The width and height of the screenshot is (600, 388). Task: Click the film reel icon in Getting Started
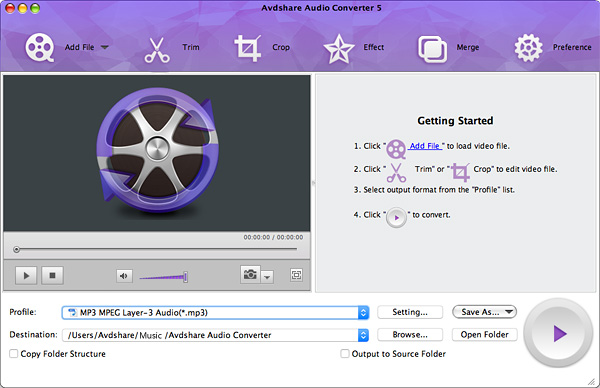pos(396,149)
